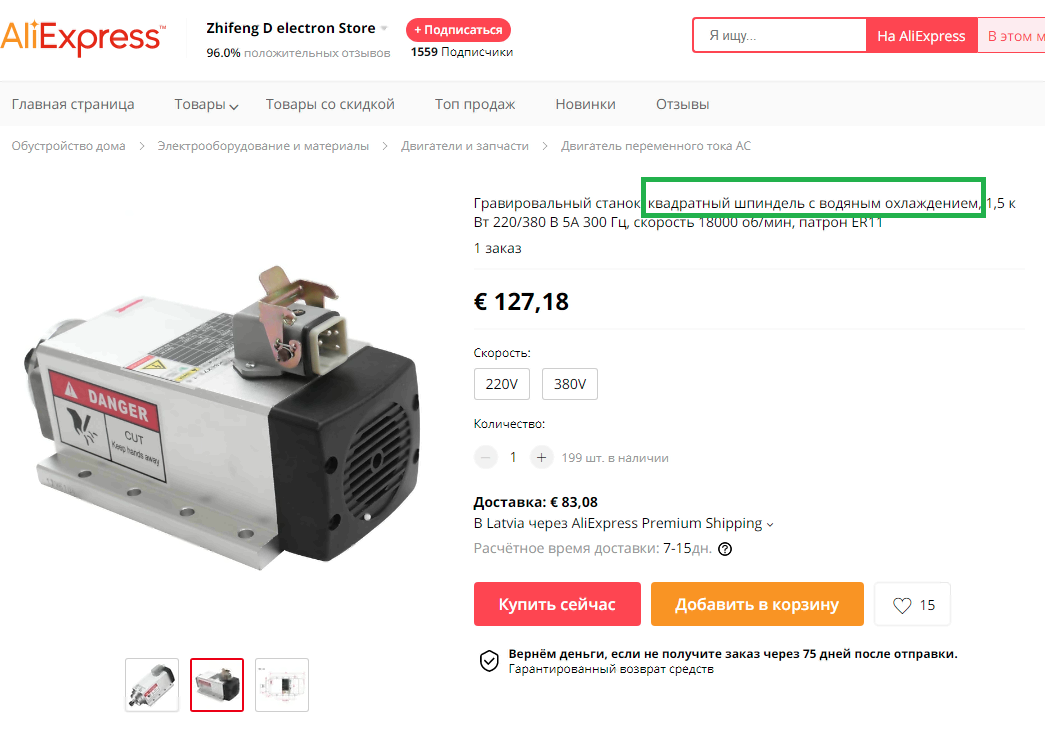The image size is (1045, 746).
Task: Click the Купить сейчас button
Action: (557, 604)
